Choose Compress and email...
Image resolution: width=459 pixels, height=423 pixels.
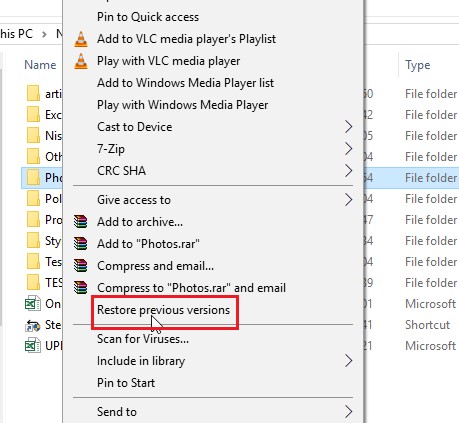[x=155, y=266]
